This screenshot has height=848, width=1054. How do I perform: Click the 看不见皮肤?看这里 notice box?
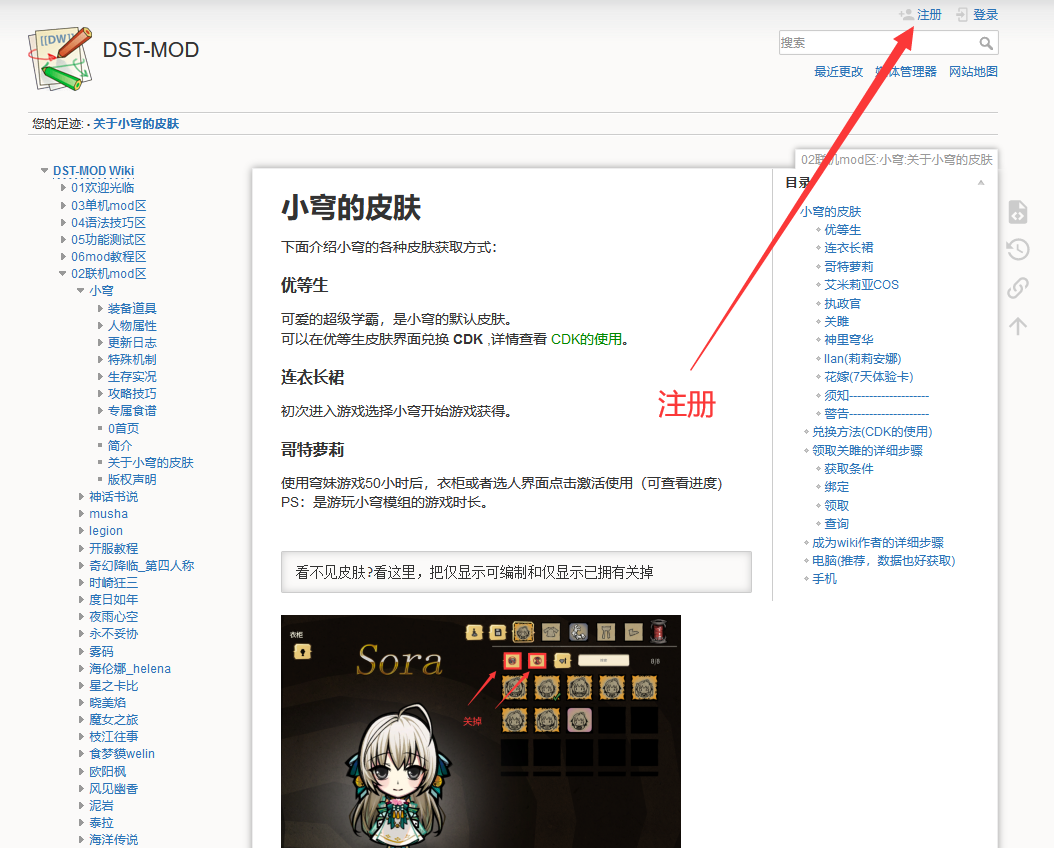click(515, 572)
